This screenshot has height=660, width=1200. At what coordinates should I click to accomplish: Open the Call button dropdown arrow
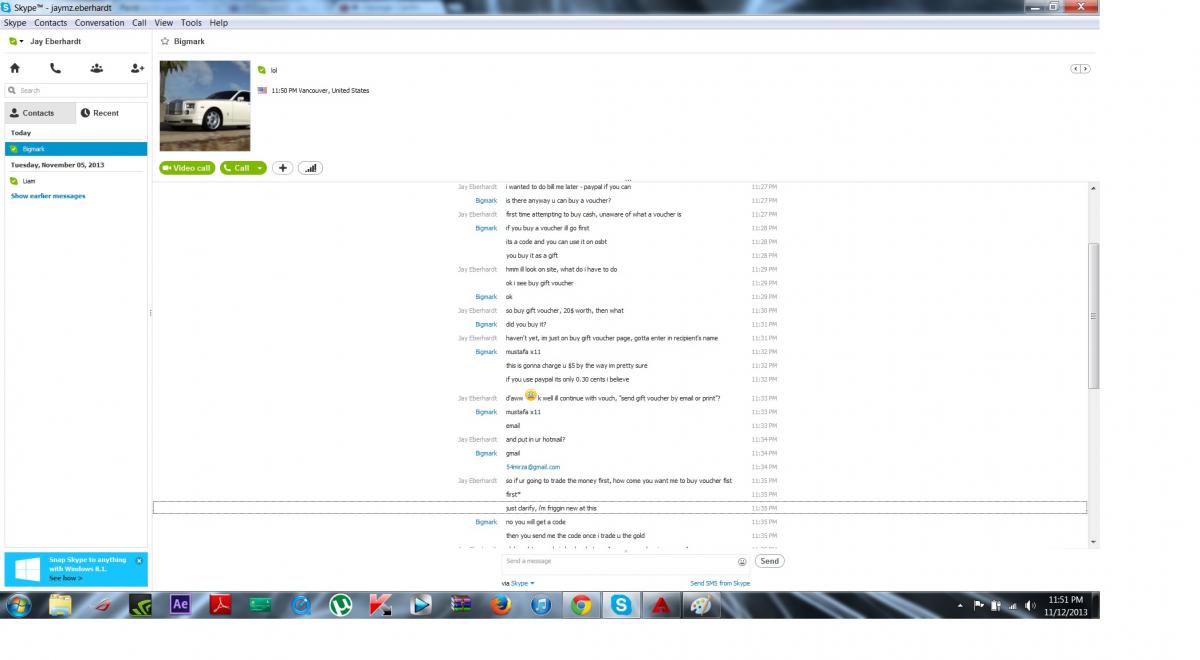pos(260,168)
